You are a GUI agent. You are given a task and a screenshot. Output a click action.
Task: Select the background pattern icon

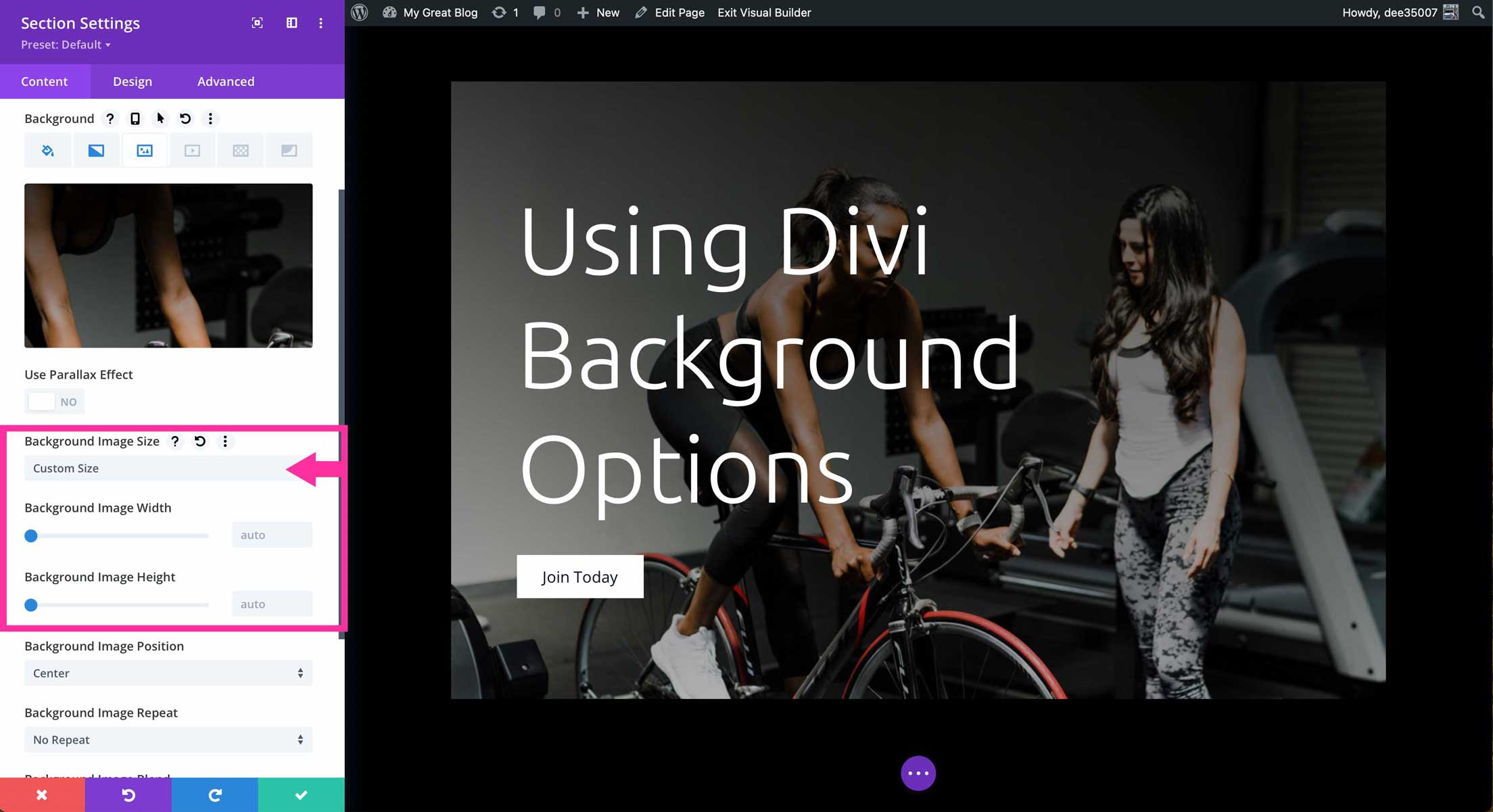[240, 150]
